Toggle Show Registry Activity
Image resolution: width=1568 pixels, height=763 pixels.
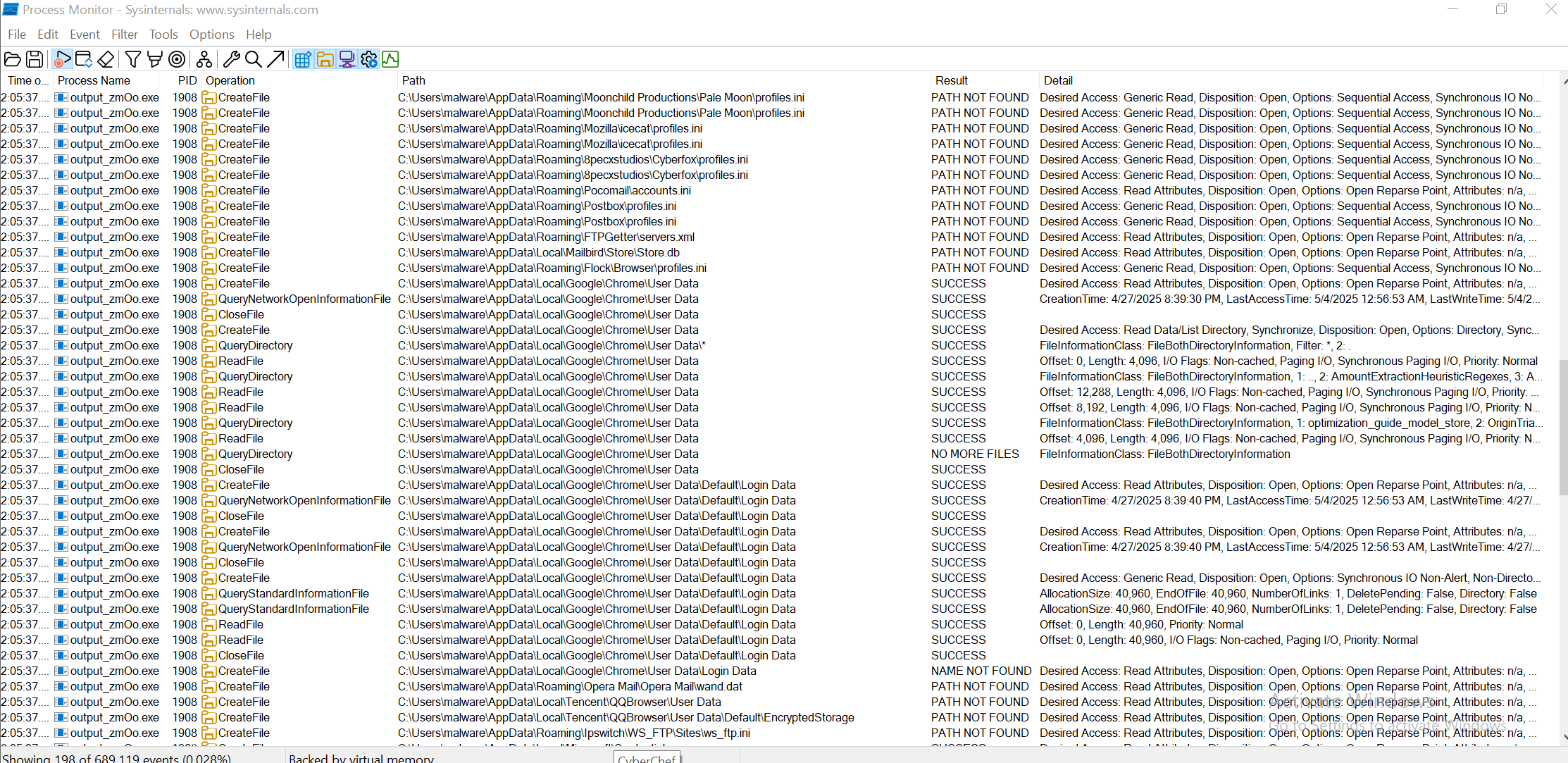click(x=303, y=59)
